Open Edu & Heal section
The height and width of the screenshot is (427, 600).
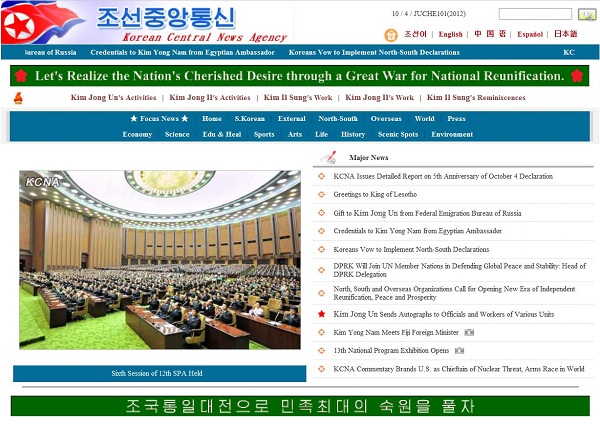[222, 134]
